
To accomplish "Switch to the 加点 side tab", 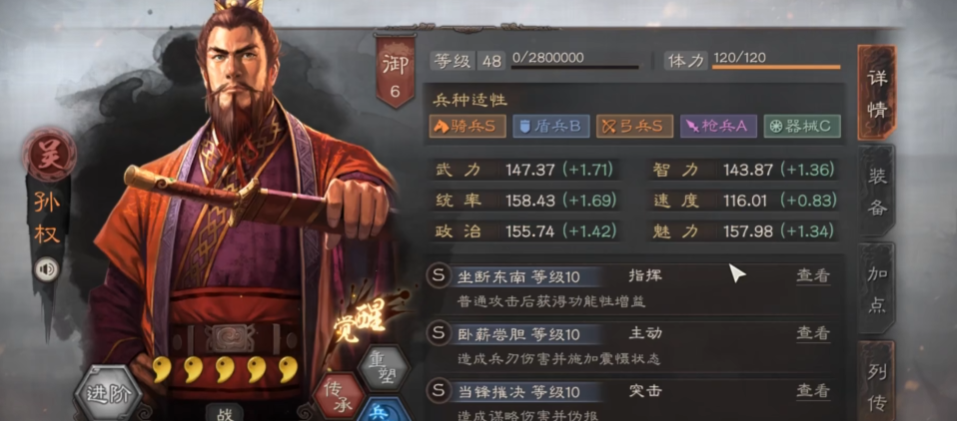I will click(876, 289).
